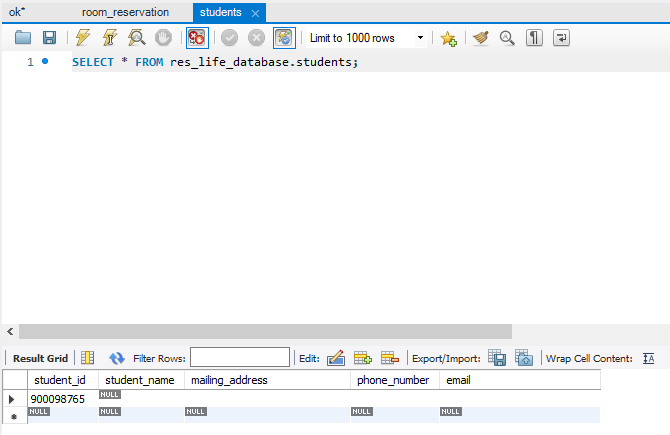Execute the query with the lightning bolt icon

pyautogui.click(x=83, y=38)
